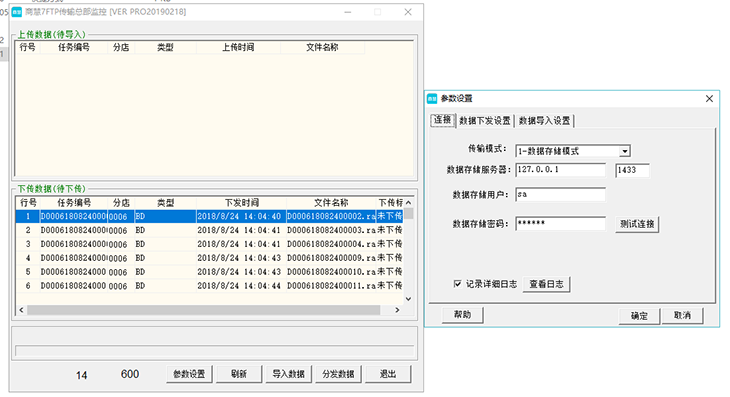
Task: Click the download list scroll-down arrow
Action: click(408, 299)
